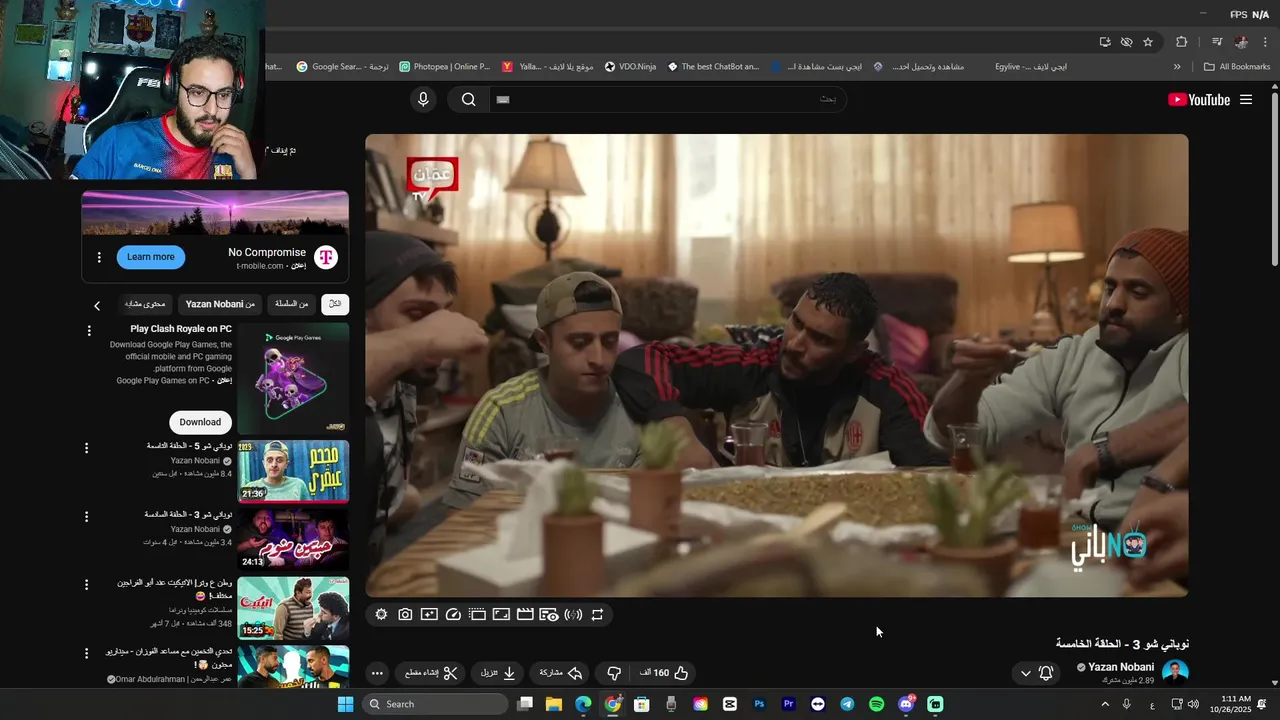Open Discord from the taskbar

(x=906, y=704)
